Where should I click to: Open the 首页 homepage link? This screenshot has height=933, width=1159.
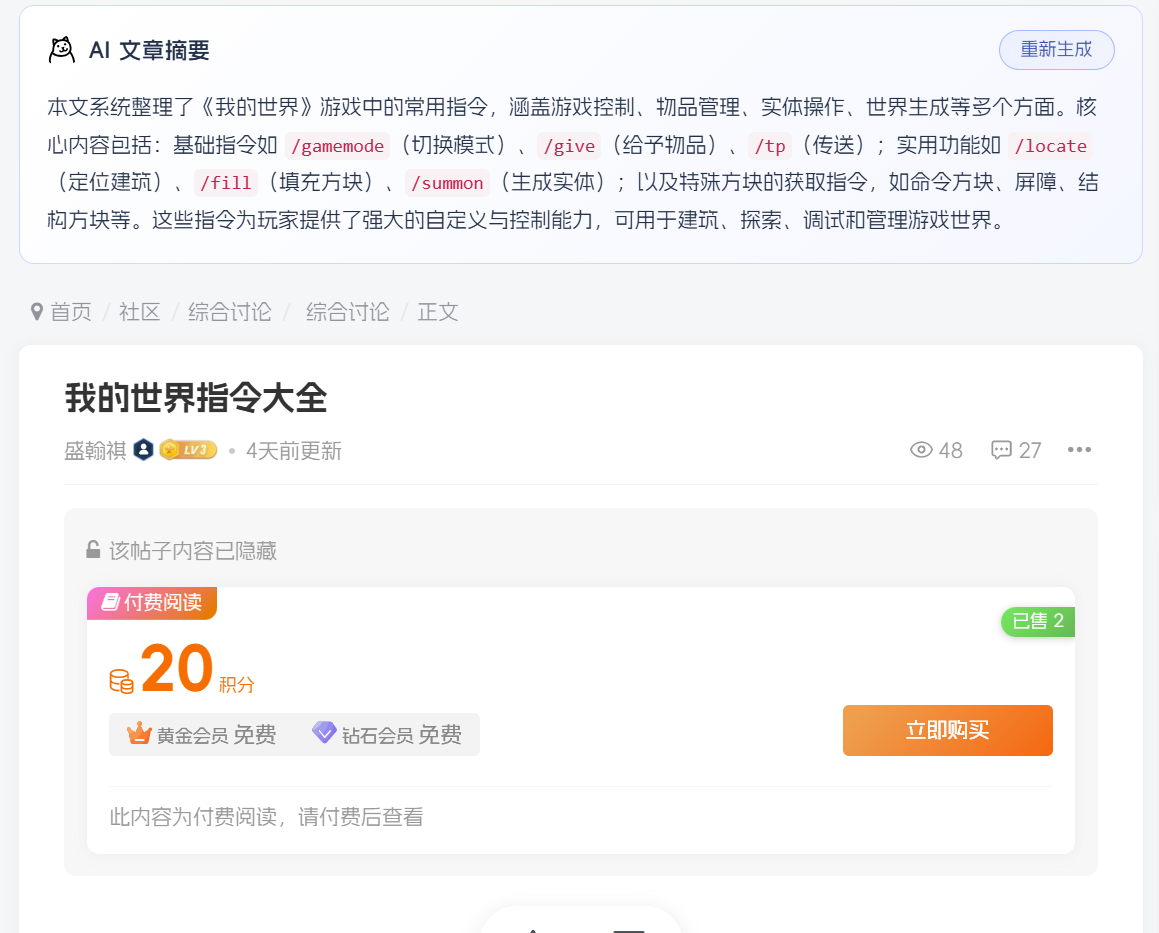[70, 312]
